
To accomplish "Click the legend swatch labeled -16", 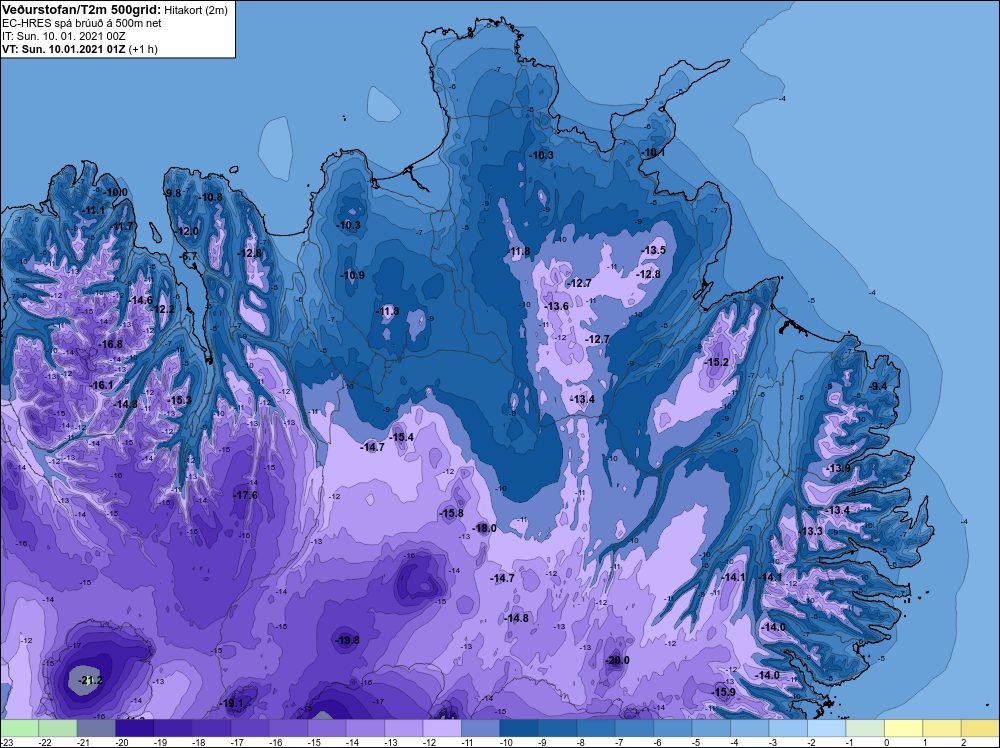I will pos(288,728).
